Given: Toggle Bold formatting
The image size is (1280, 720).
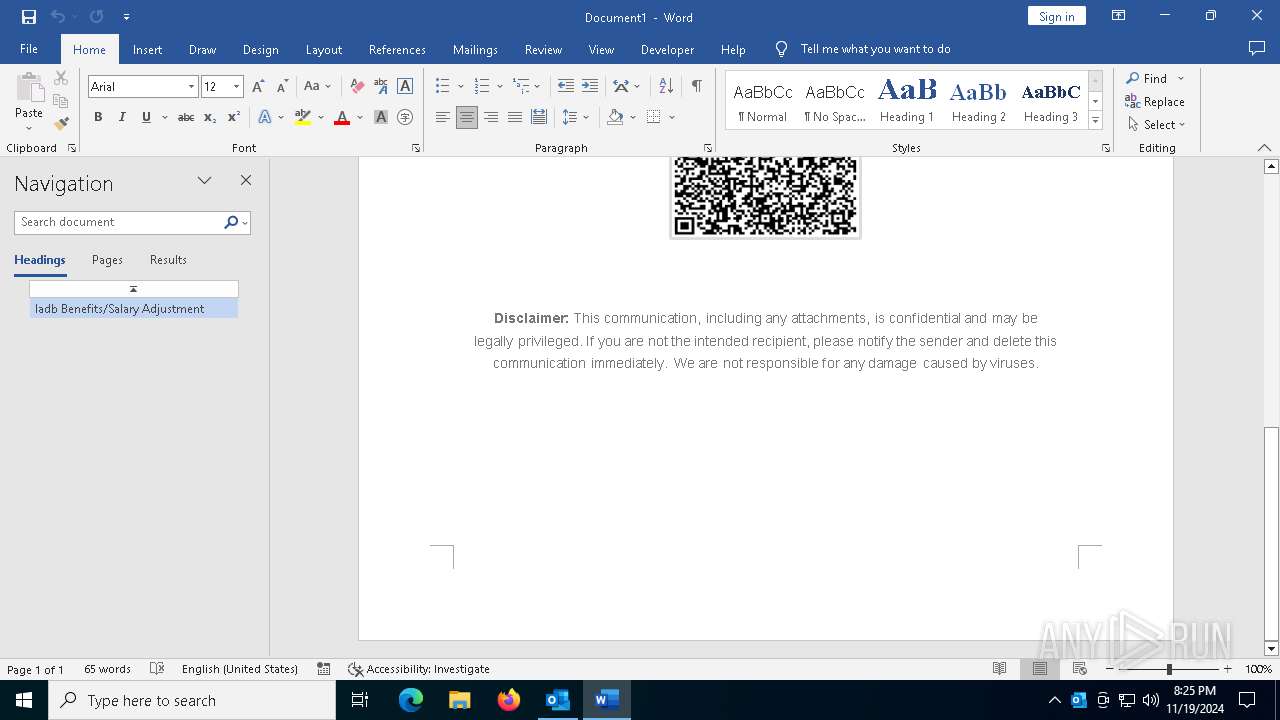Looking at the screenshot, I should point(98,118).
